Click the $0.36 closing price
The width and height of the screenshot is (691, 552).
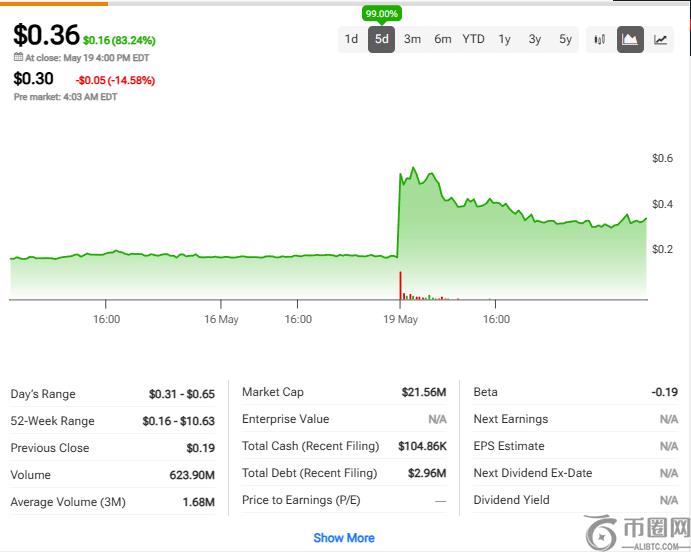coord(46,35)
